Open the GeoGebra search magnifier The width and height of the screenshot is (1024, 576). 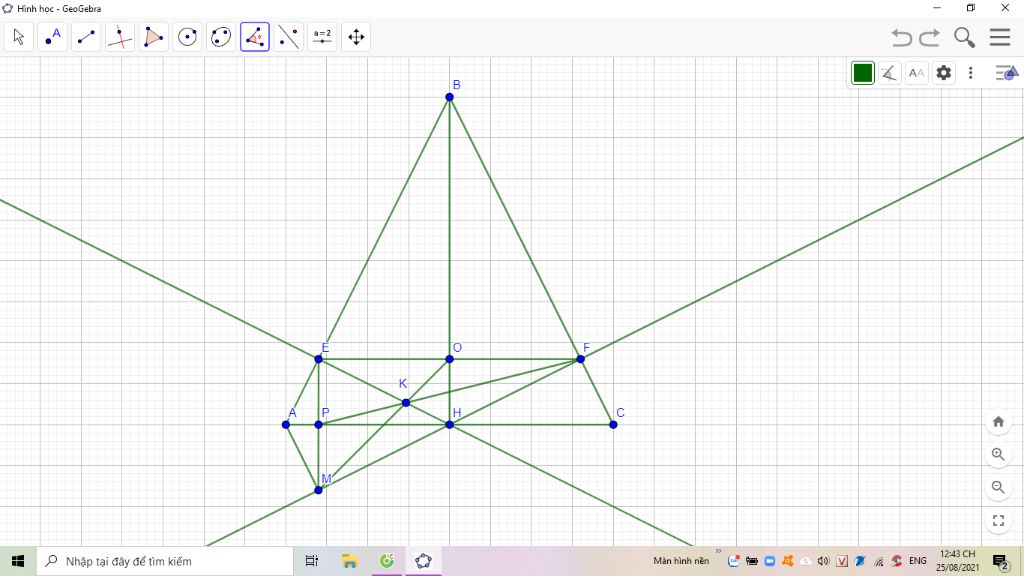pyautogui.click(x=964, y=37)
